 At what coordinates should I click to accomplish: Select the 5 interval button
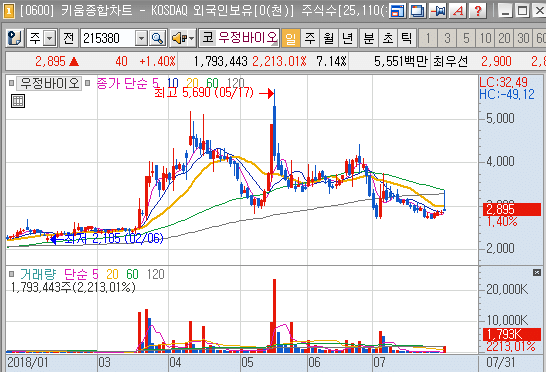pyautogui.click(x=466, y=38)
